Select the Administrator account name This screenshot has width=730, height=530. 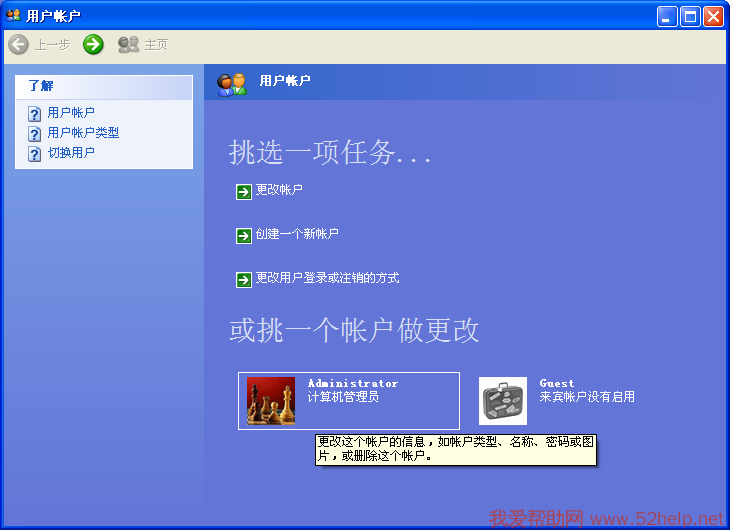click(x=352, y=383)
